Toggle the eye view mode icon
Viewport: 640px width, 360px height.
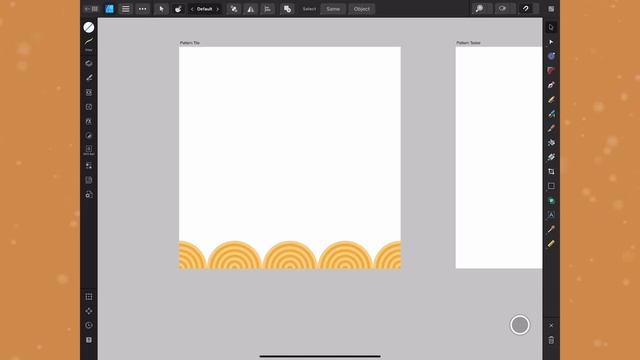coord(502,9)
